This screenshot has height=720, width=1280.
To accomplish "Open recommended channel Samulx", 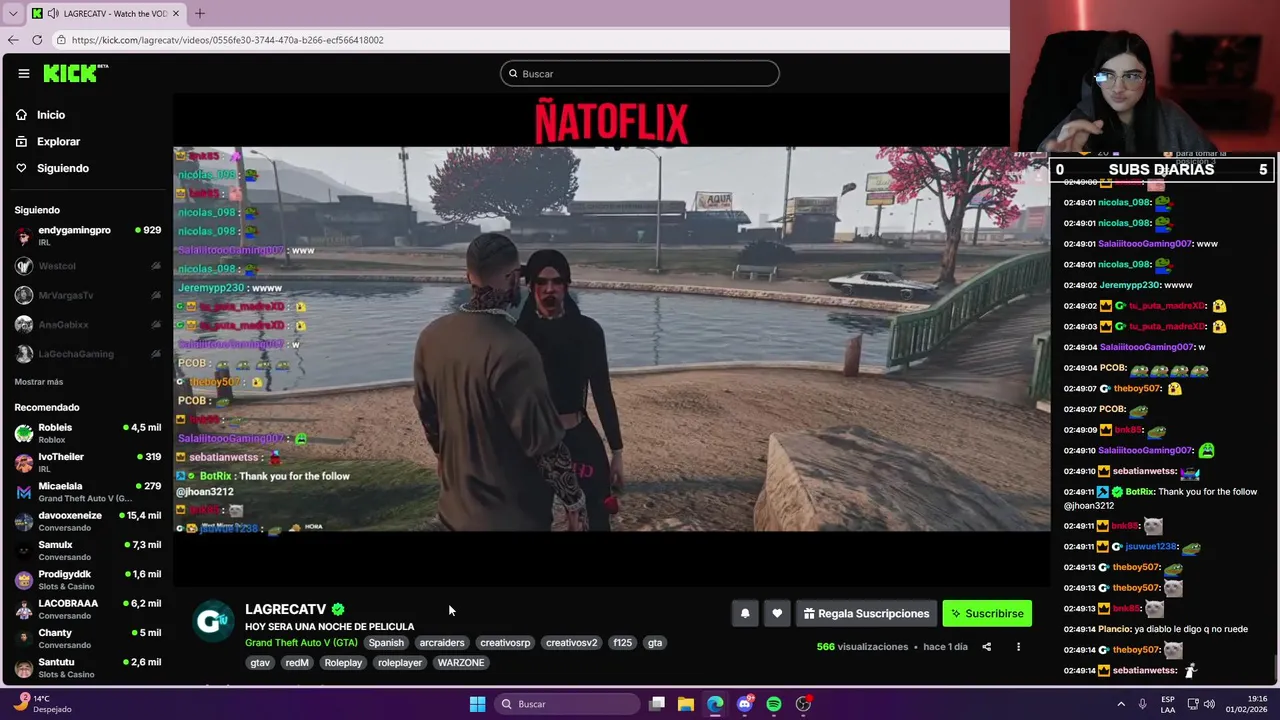I will tap(88, 550).
